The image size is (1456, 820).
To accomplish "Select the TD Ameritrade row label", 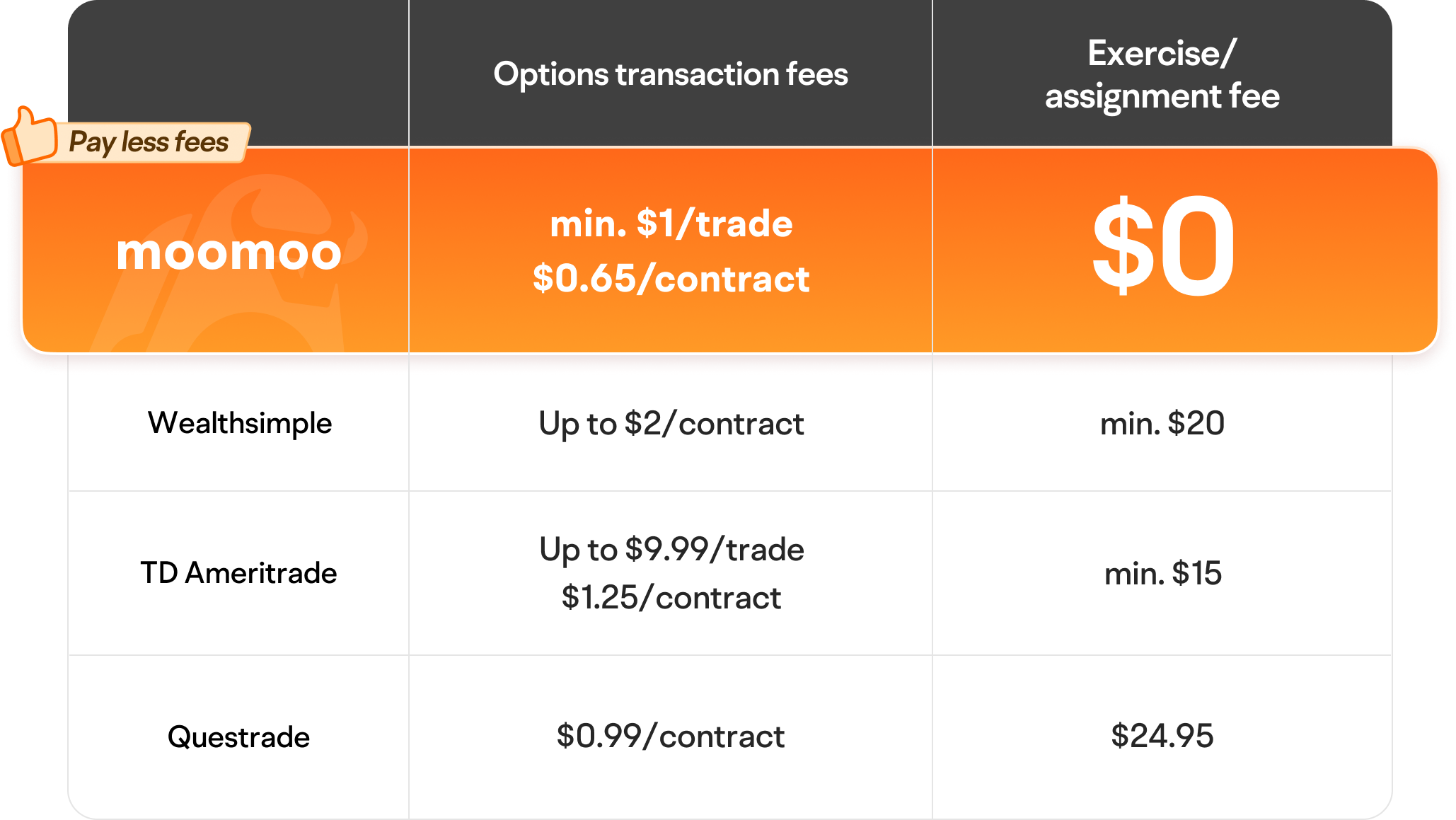I will (238, 573).
